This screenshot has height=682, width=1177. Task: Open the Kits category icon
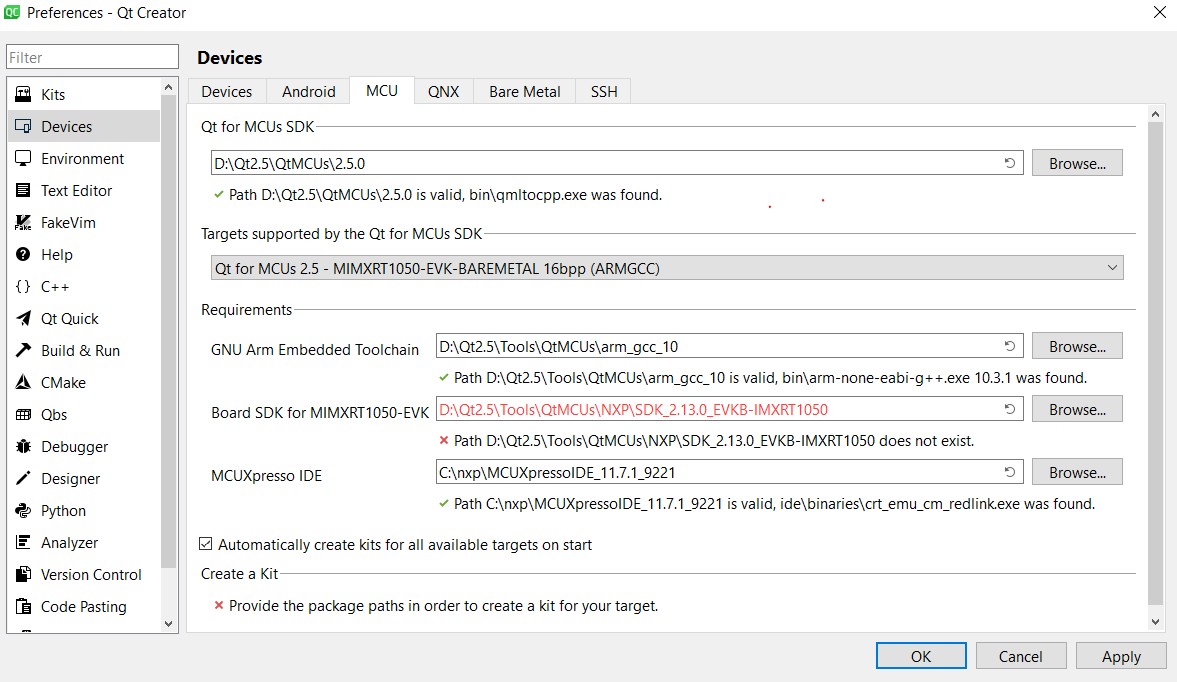(x=23, y=94)
